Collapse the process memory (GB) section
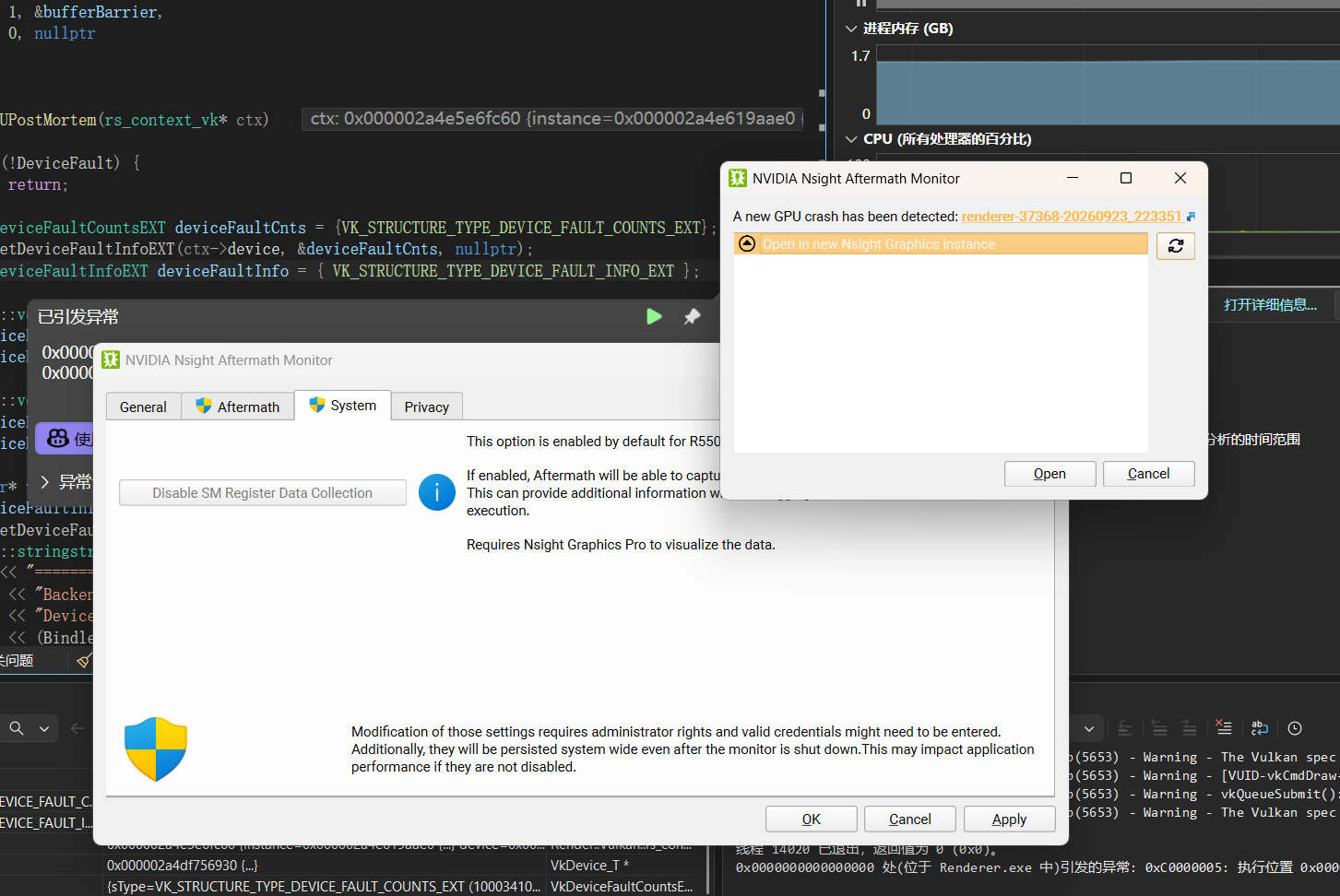This screenshot has width=1340, height=896. pos(851,29)
